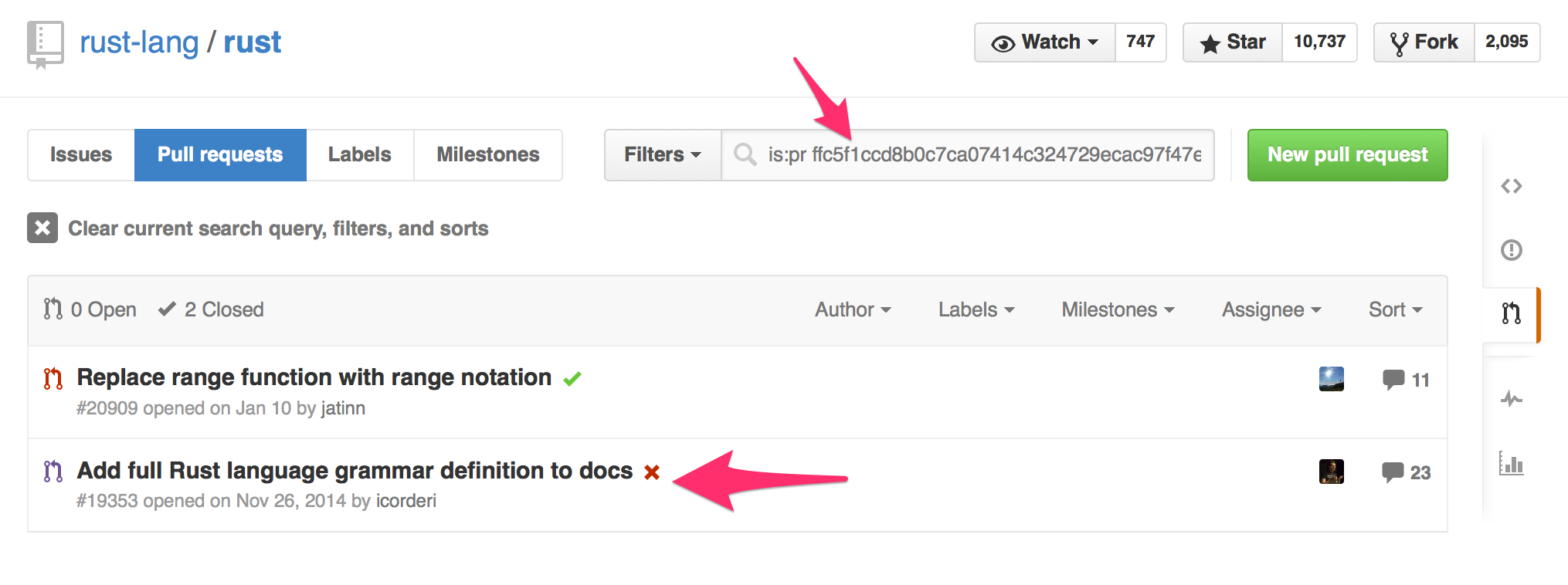Image resolution: width=1568 pixels, height=585 pixels.
Task: Open the Code icon in the right sidebar
Action: 1512,185
